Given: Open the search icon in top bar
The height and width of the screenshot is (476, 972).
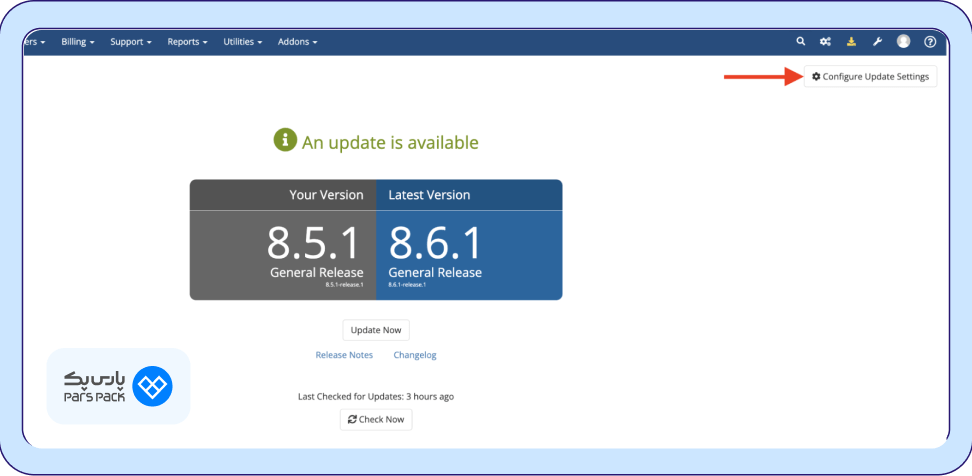Looking at the screenshot, I should [x=800, y=42].
